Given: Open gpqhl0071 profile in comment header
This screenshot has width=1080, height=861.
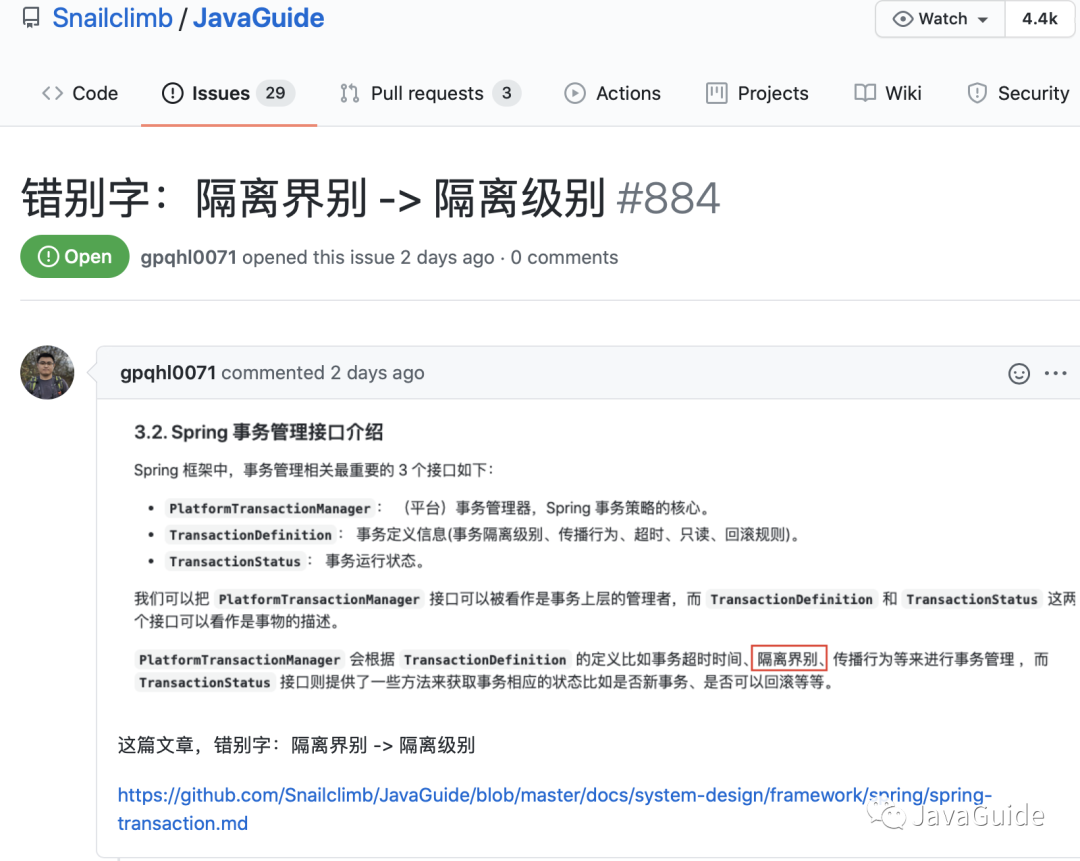Looking at the screenshot, I should [168, 373].
